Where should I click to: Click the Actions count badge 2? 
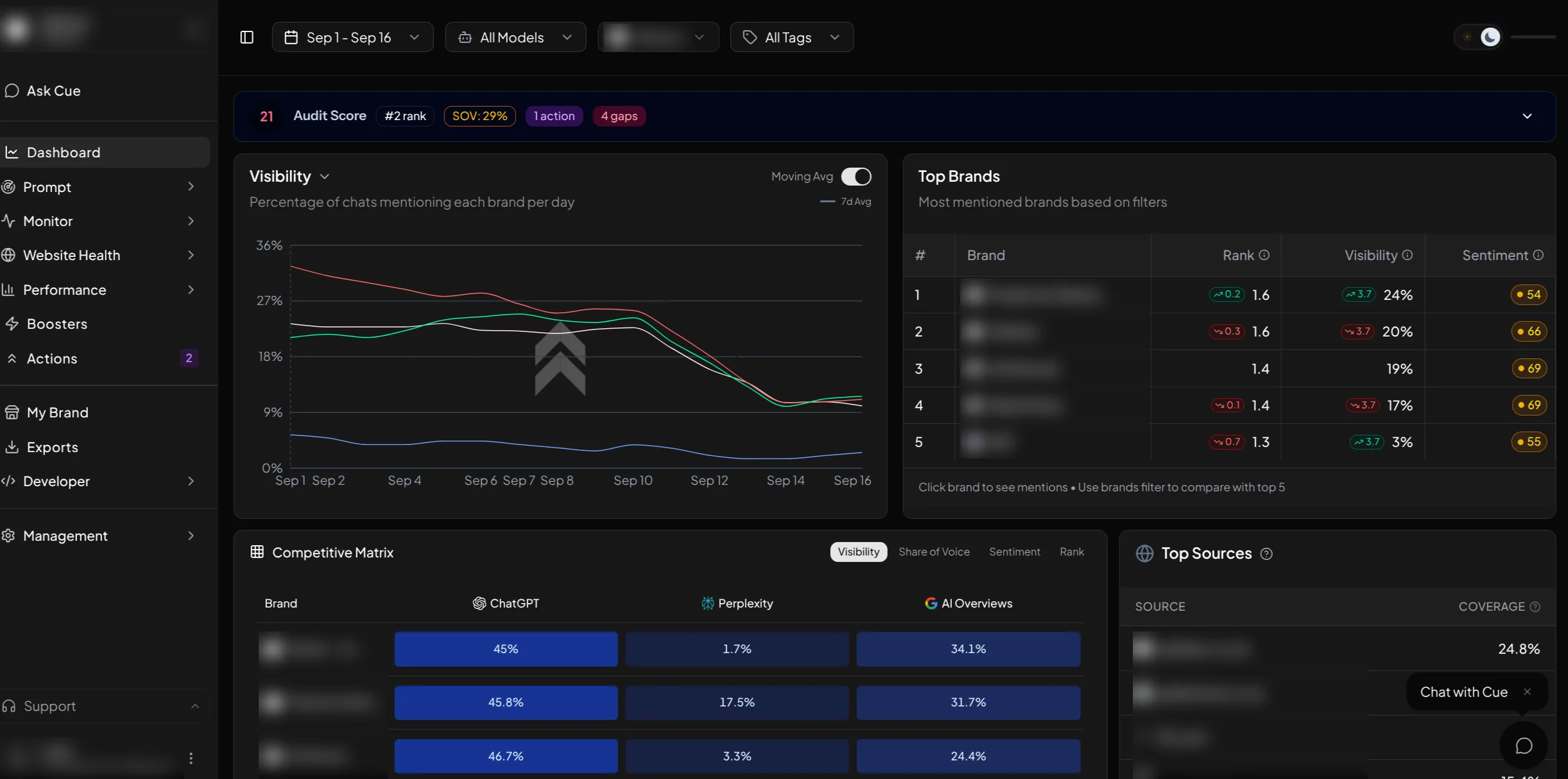coord(189,358)
